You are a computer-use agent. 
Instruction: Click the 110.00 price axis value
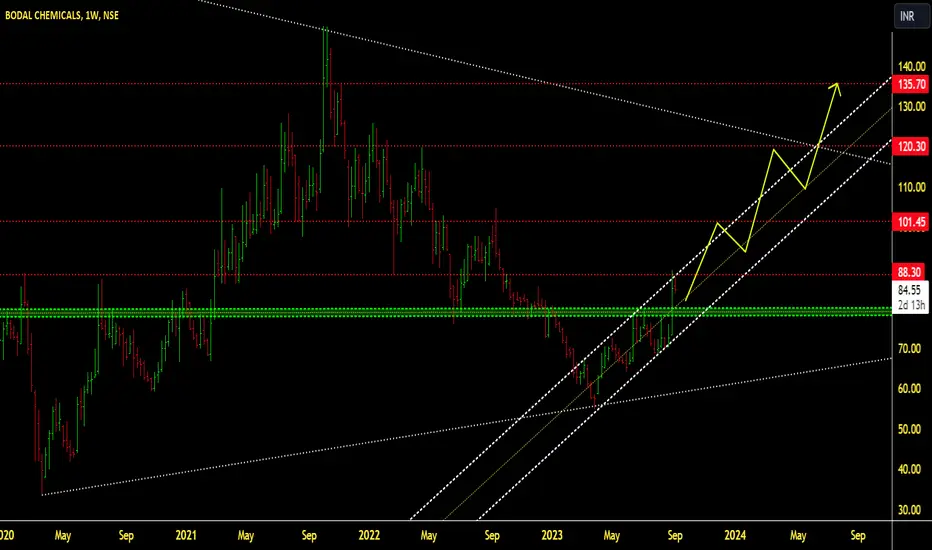coord(911,187)
